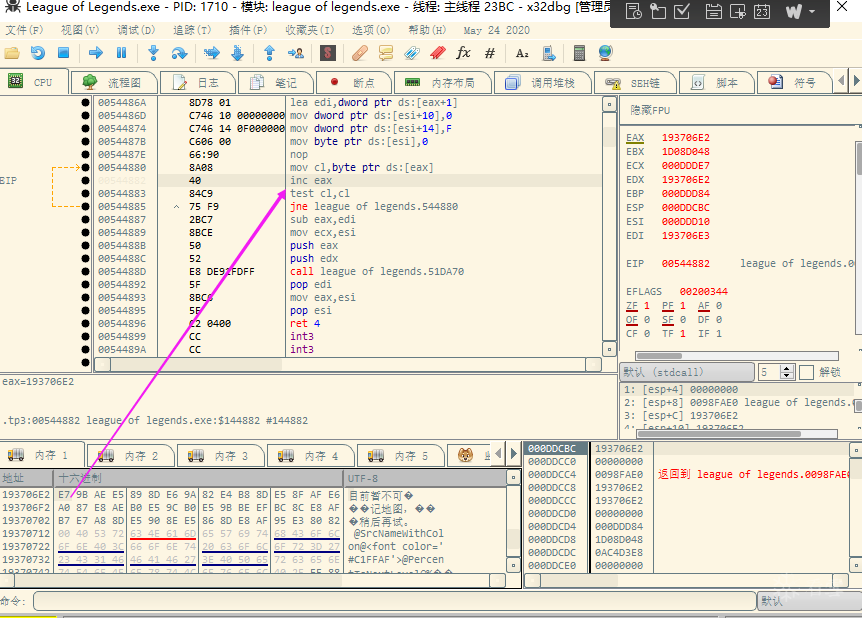Click the fx functions toolbar icon

(463, 53)
